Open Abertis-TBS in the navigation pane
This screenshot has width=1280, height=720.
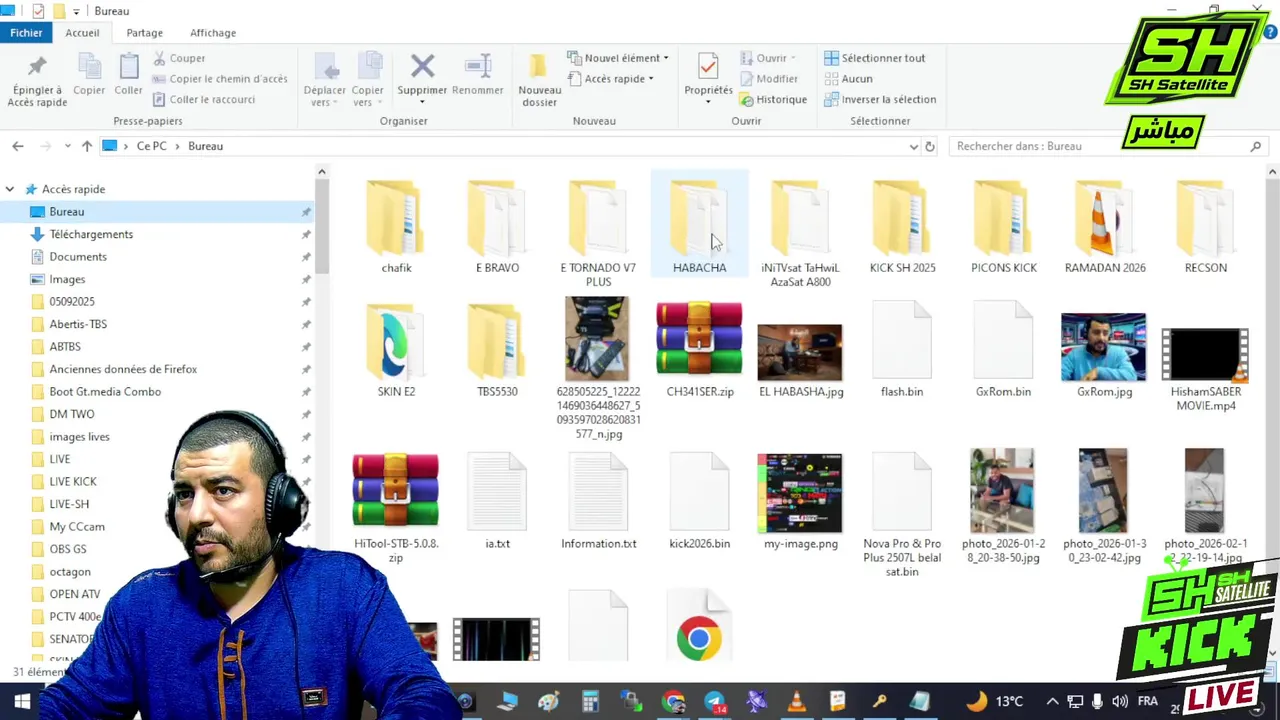coord(78,324)
